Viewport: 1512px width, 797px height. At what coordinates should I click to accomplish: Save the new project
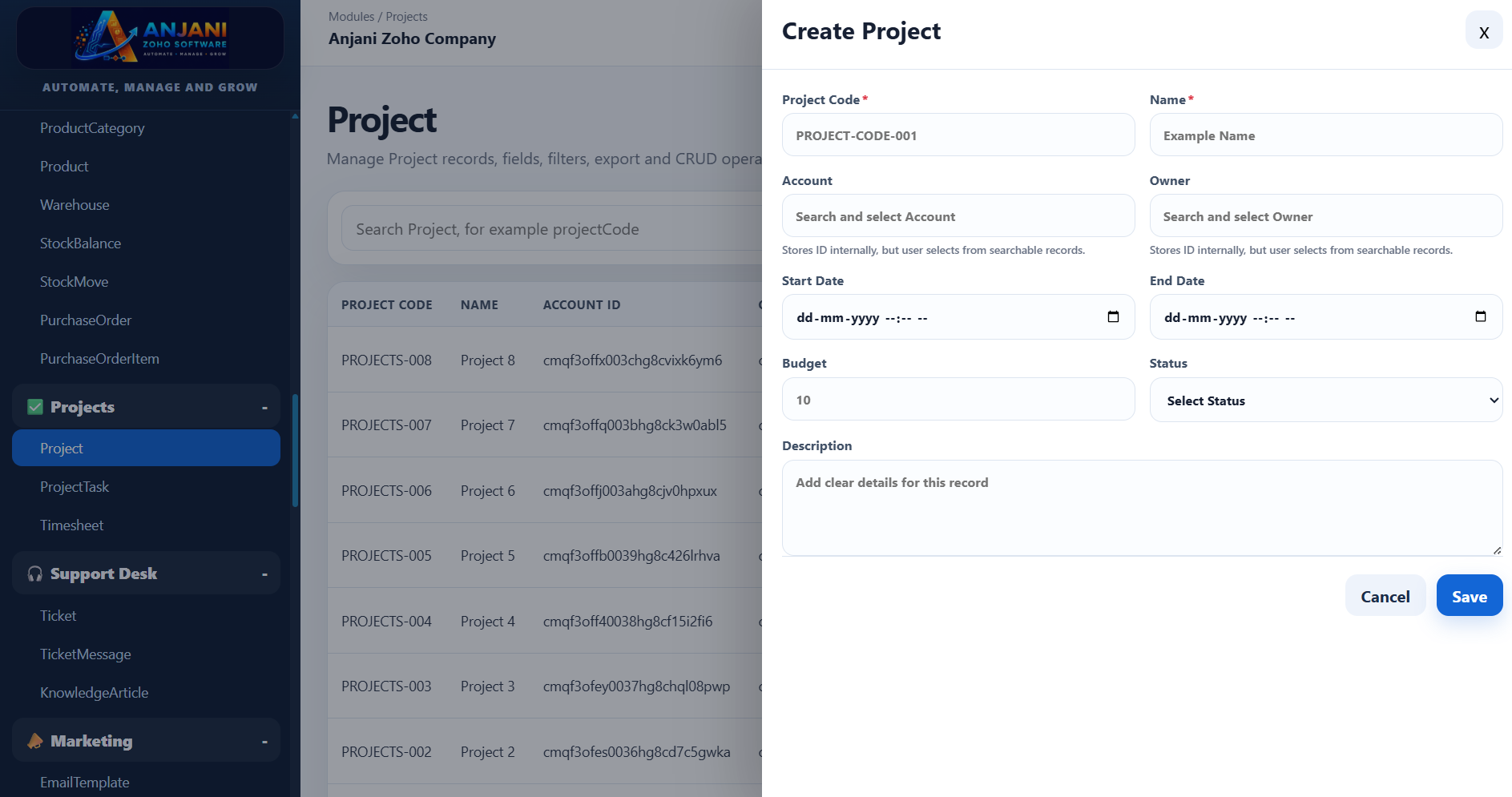pos(1469,596)
